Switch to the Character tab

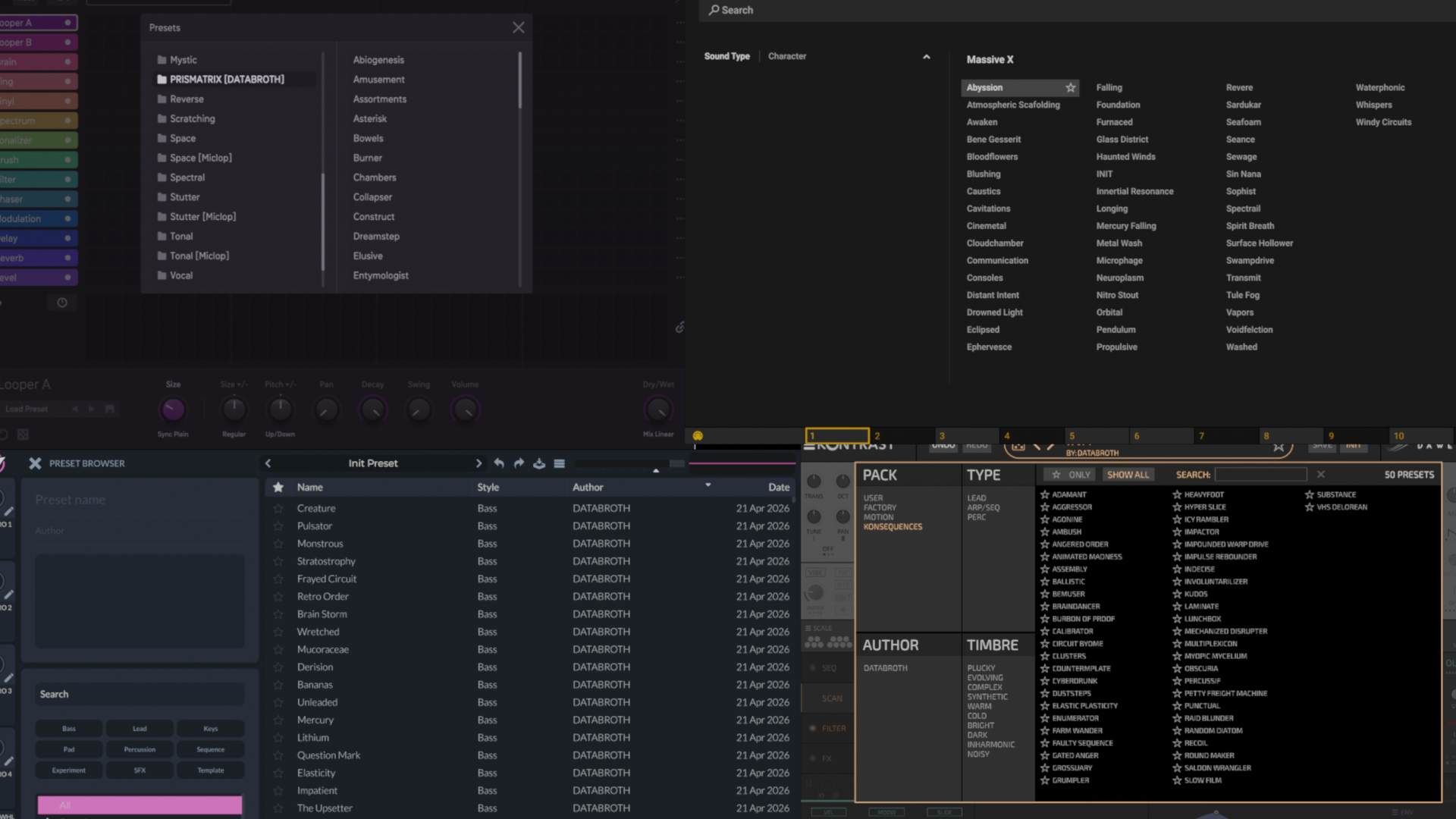[x=786, y=56]
